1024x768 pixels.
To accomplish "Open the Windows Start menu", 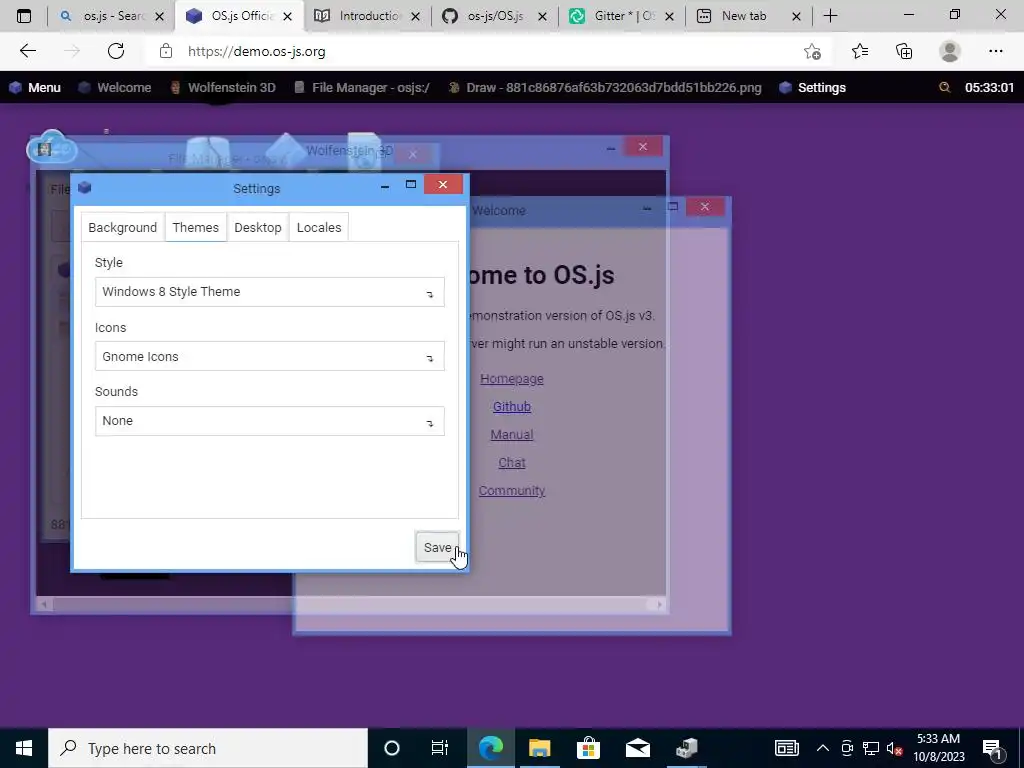I will (x=24, y=748).
